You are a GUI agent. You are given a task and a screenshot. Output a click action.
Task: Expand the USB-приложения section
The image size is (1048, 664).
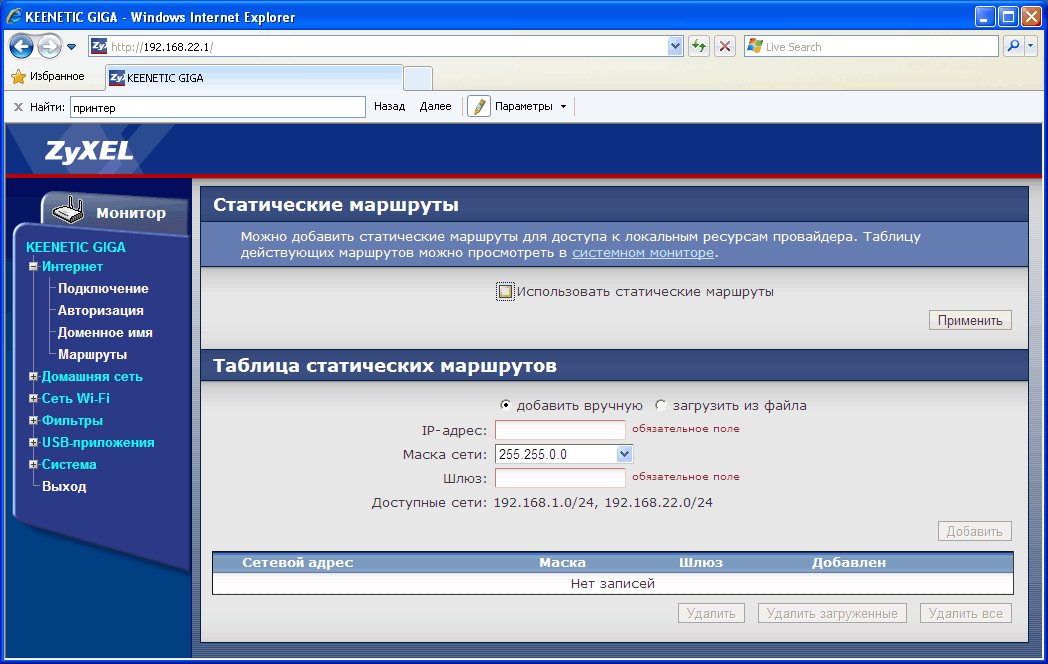[33, 443]
